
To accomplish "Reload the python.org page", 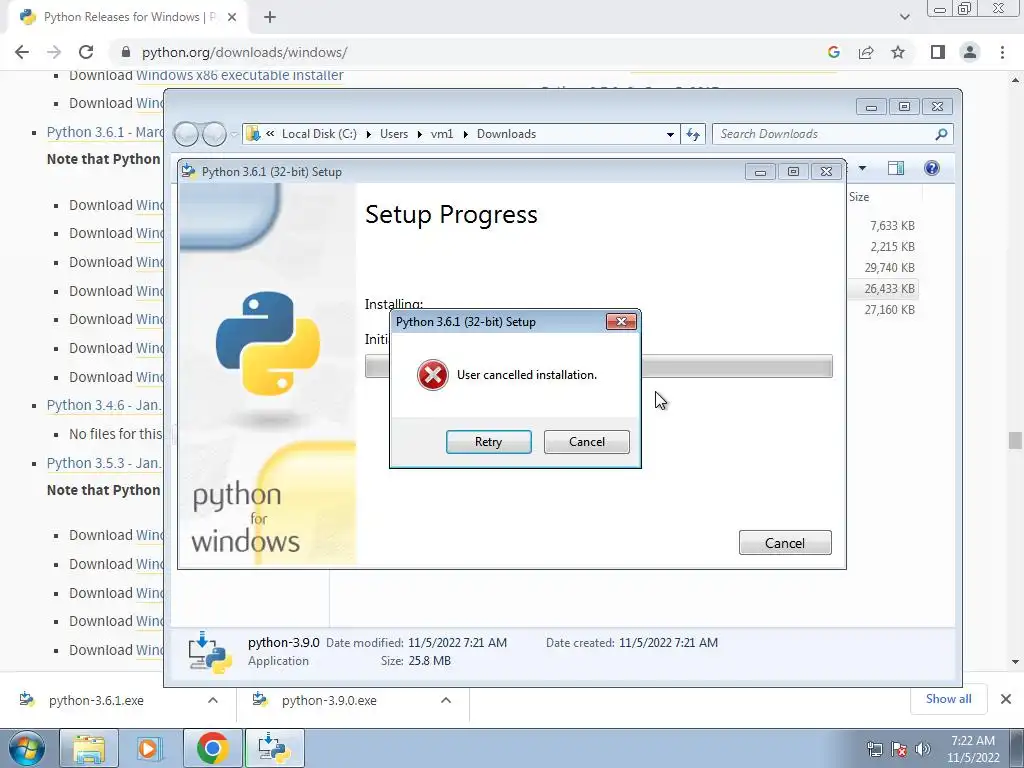I will pyautogui.click(x=86, y=52).
